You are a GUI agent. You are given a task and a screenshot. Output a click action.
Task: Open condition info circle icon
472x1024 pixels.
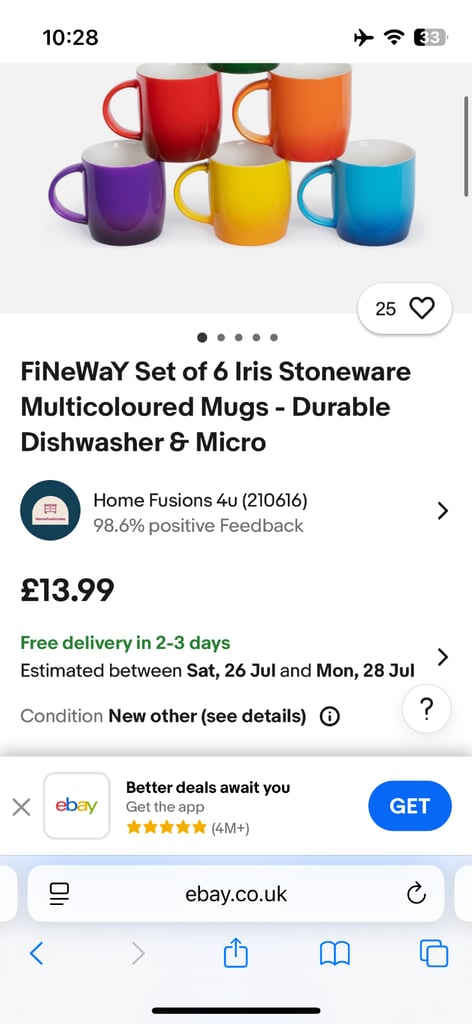coord(330,717)
